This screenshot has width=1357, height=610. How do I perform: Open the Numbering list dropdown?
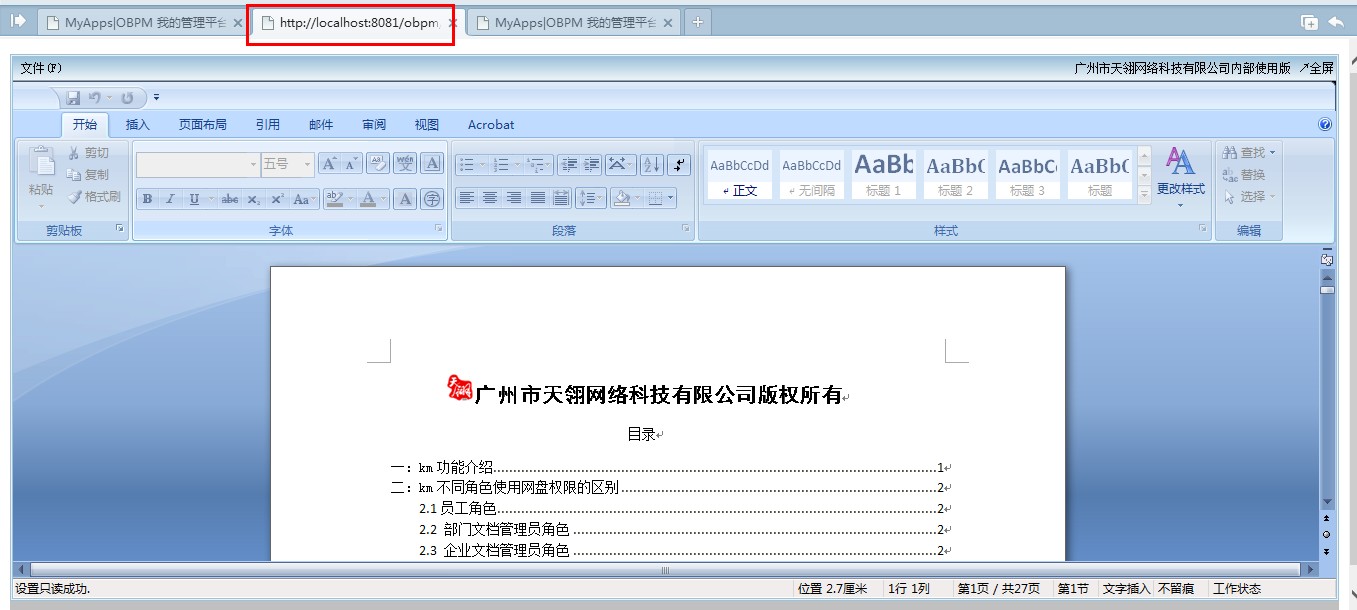pyautogui.click(x=517, y=164)
